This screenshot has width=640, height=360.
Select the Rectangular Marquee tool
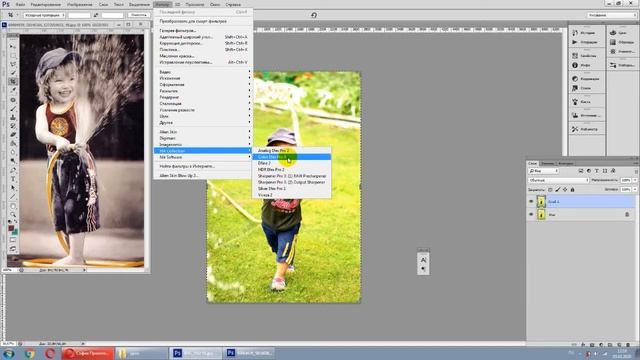[13, 56]
